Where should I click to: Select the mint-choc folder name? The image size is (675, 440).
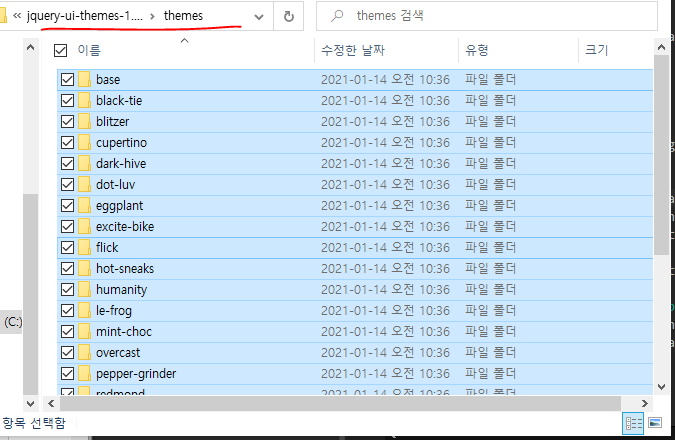click(124, 332)
